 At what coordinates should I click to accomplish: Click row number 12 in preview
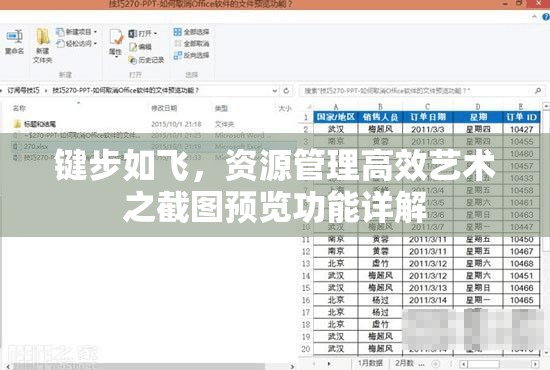306,251
